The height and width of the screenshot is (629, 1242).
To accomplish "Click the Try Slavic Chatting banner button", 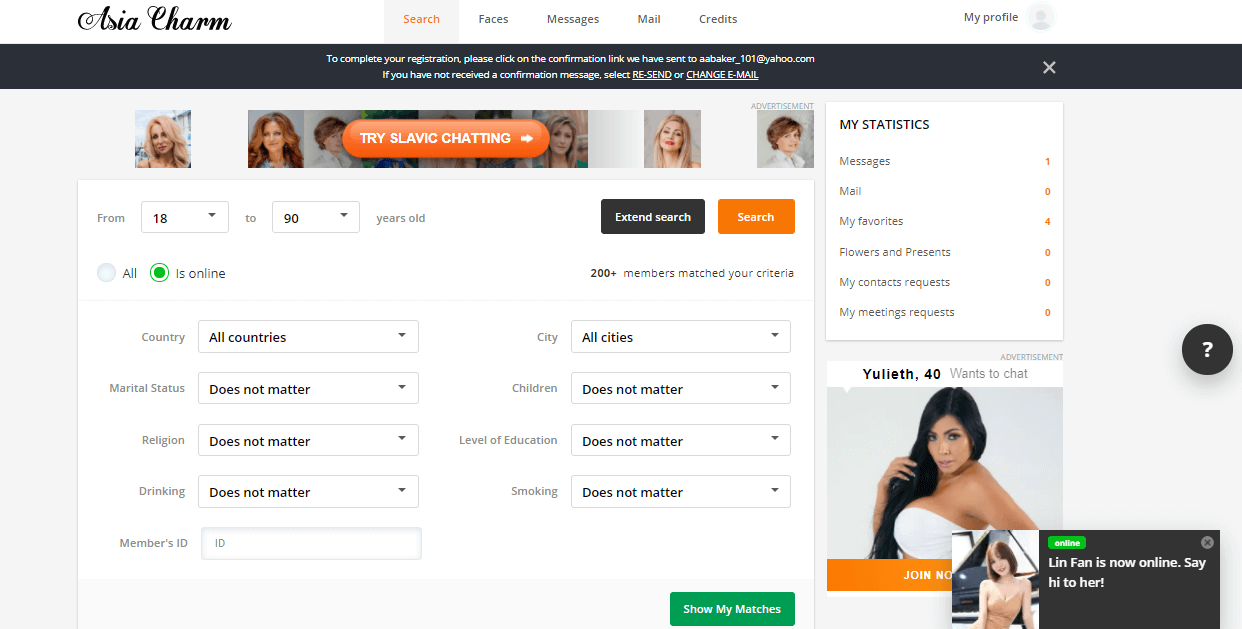I will click(x=445, y=139).
